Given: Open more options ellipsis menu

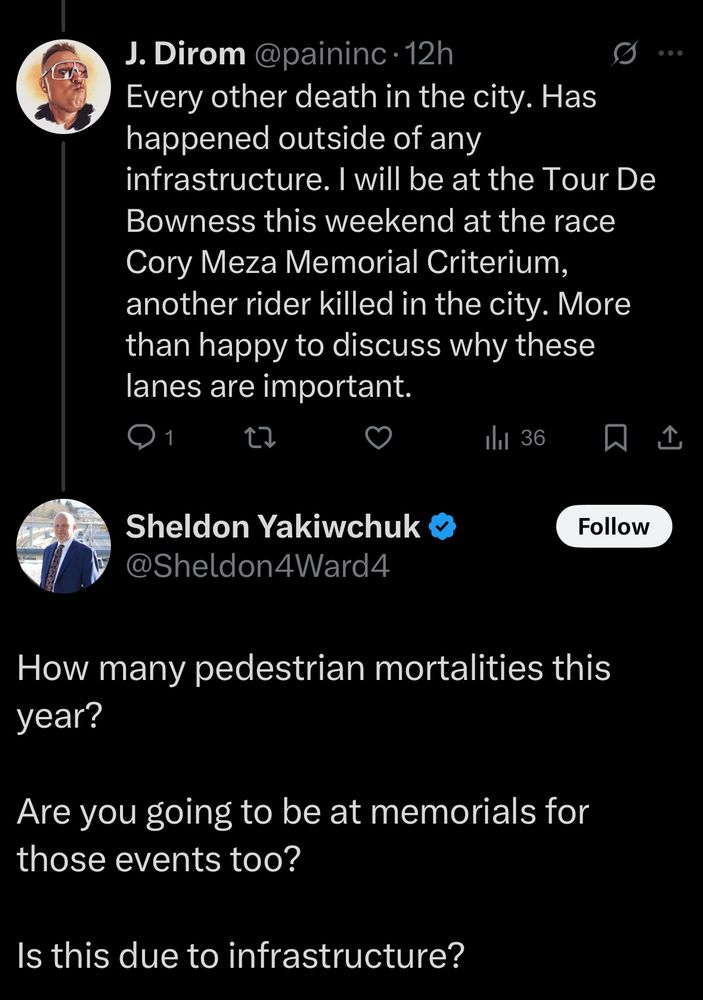Looking at the screenshot, I should click(669, 53).
